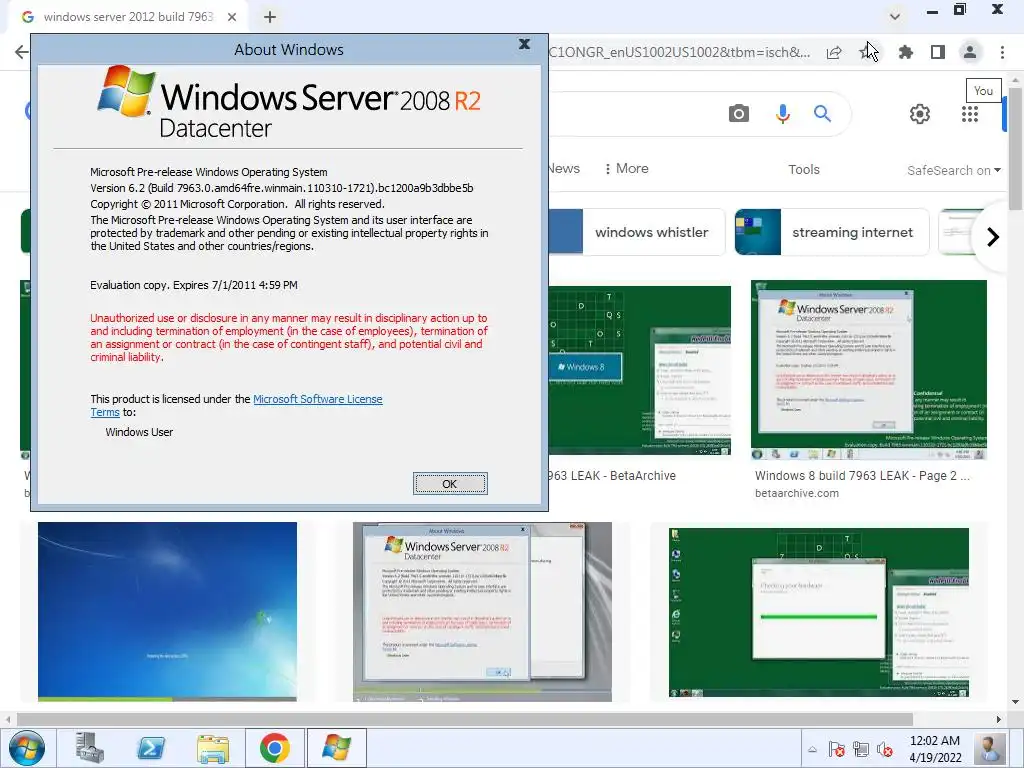Open Chrome profile avatar
The image size is (1024, 768).
[970, 52]
